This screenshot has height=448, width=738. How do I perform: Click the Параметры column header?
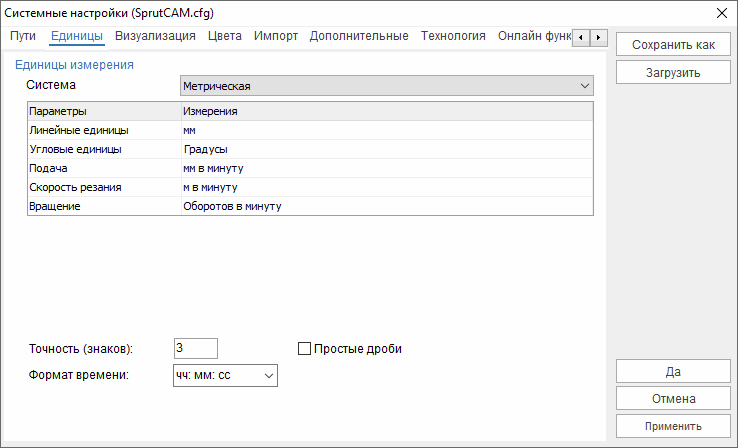coord(104,111)
